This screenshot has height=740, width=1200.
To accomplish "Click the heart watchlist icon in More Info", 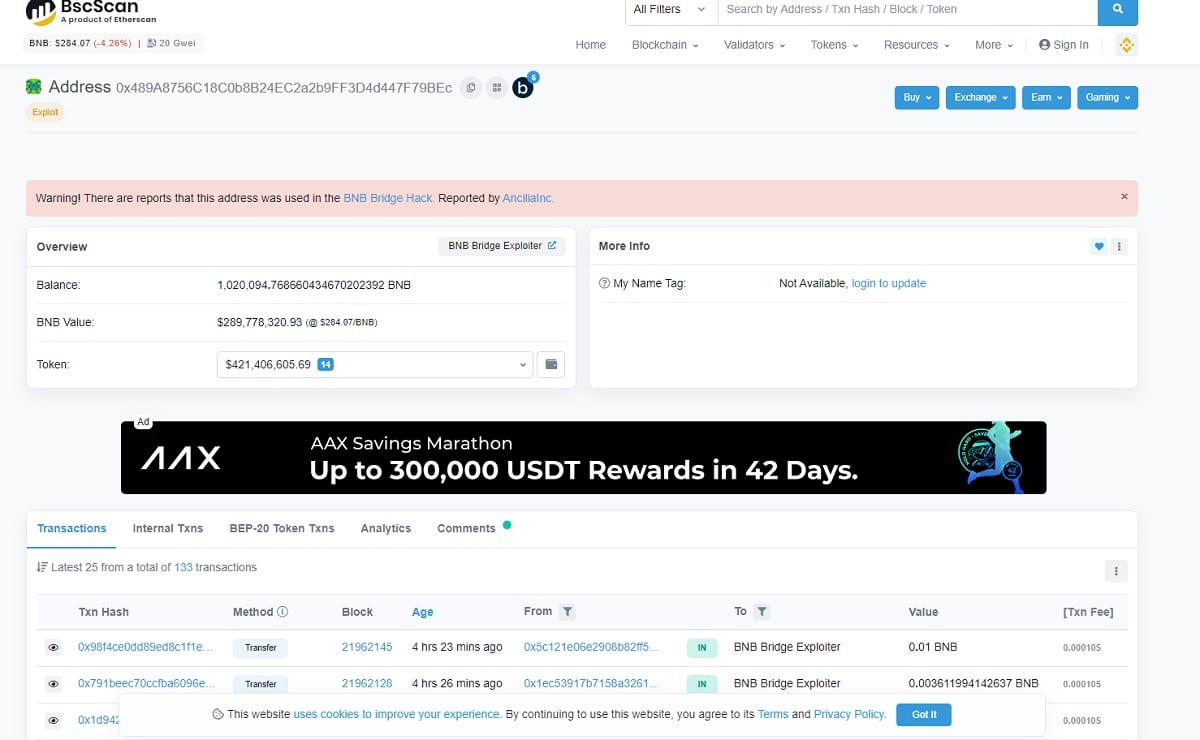I will pyautogui.click(x=1099, y=246).
